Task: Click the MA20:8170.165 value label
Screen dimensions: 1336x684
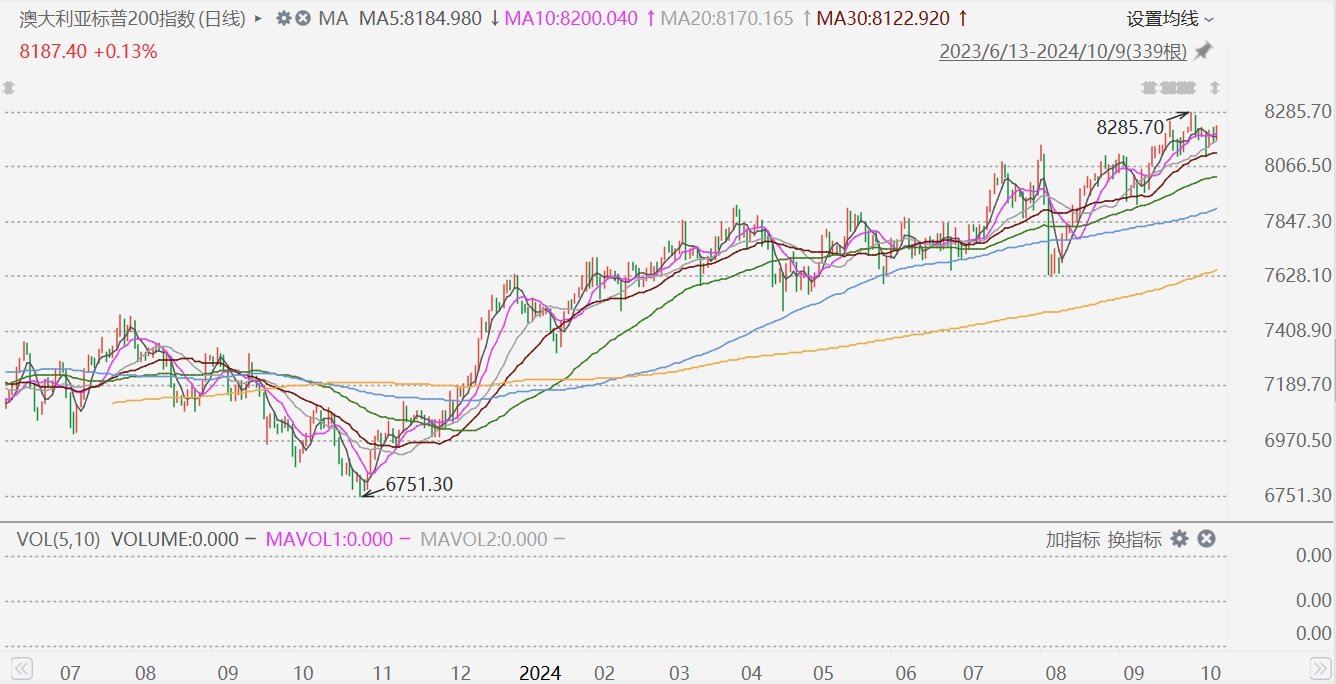Action: pos(727,18)
